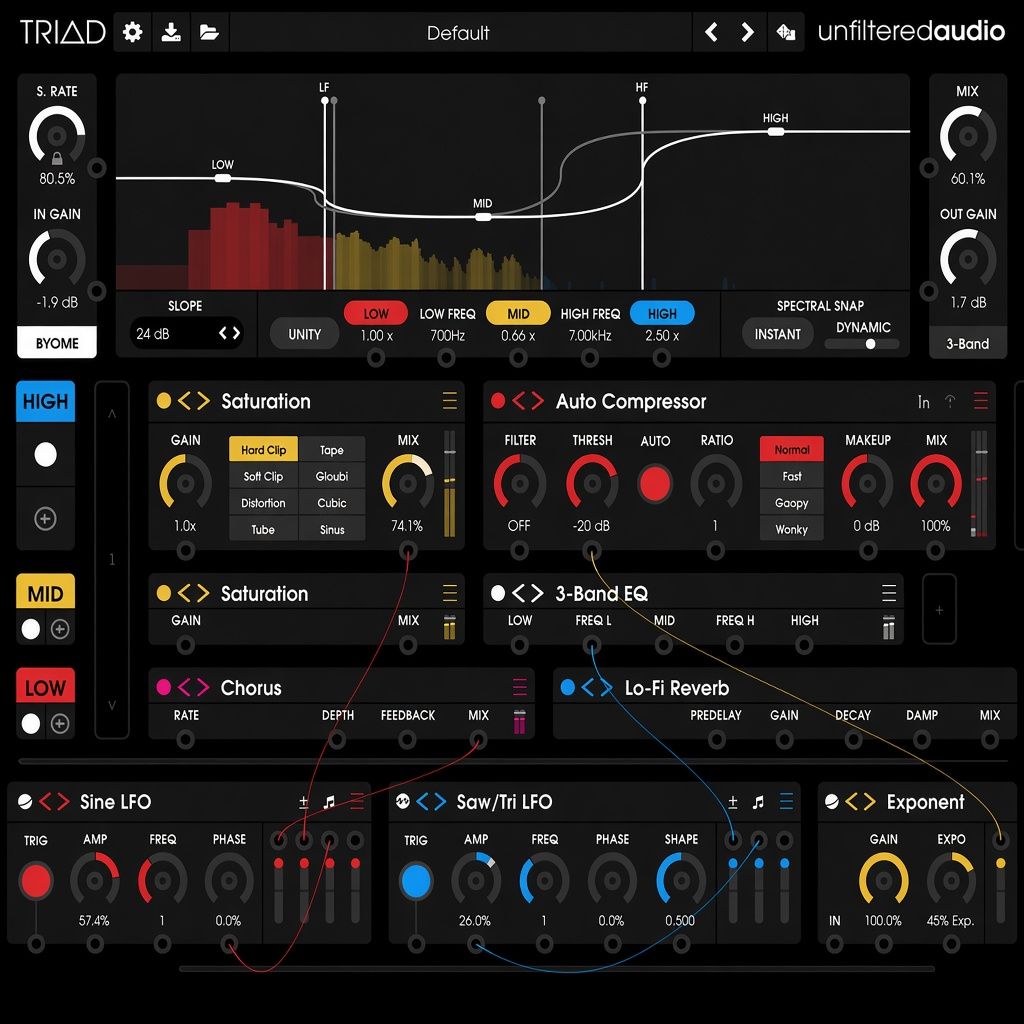Image resolution: width=1024 pixels, height=1024 pixels.
Task: Add module plus icon beside MID band
Action: [x=60, y=629]
